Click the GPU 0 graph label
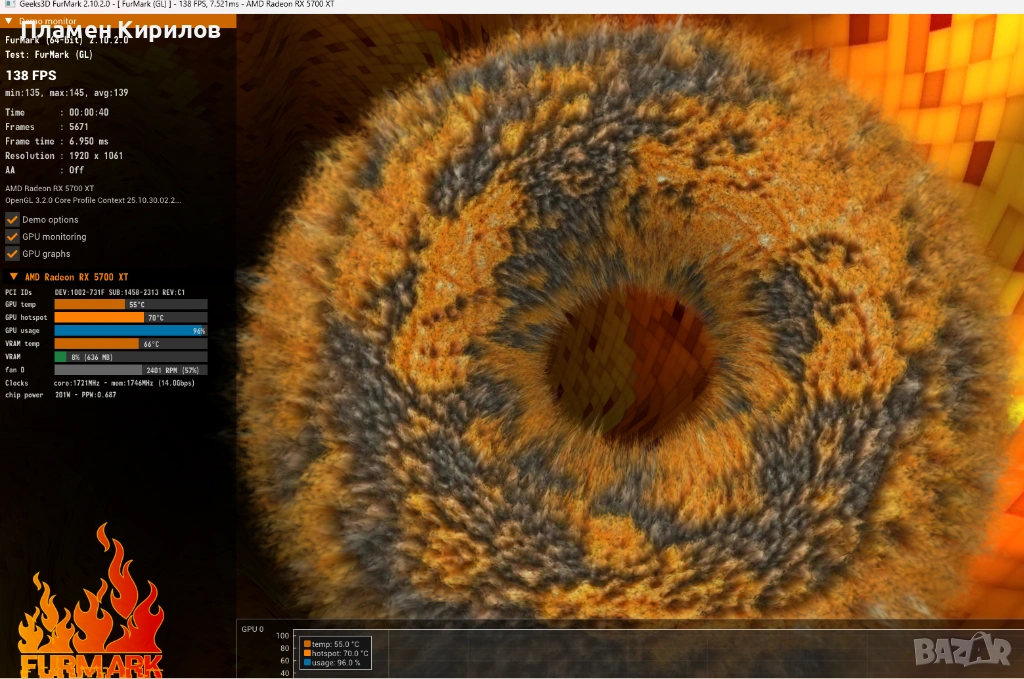Image resolution: width=1024 pixels, height=679 pixels. tap(252, 629)
